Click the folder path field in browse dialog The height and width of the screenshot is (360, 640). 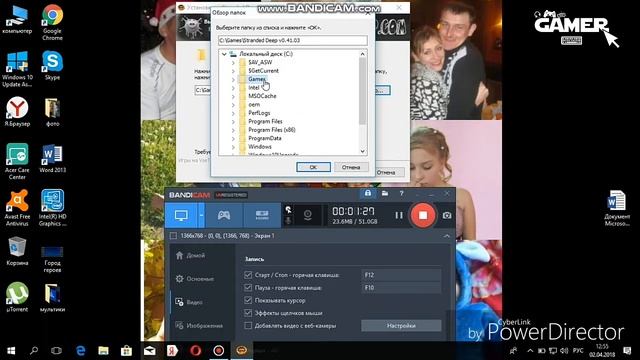click(x=293, y=40)
